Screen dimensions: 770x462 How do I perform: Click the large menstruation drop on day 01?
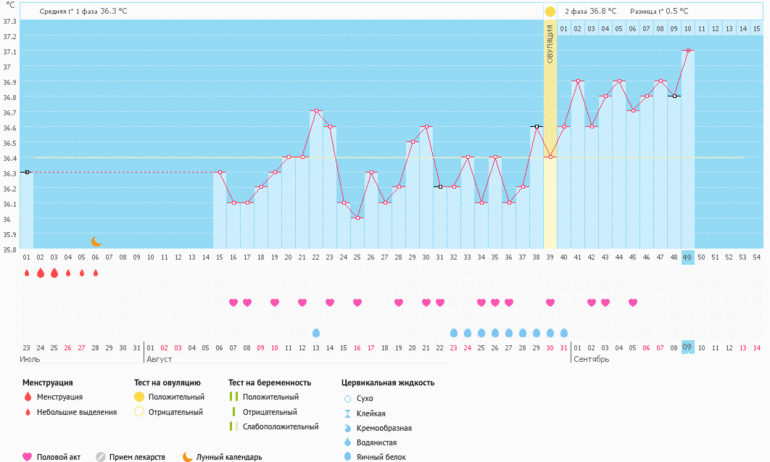(x=27, y=272)
